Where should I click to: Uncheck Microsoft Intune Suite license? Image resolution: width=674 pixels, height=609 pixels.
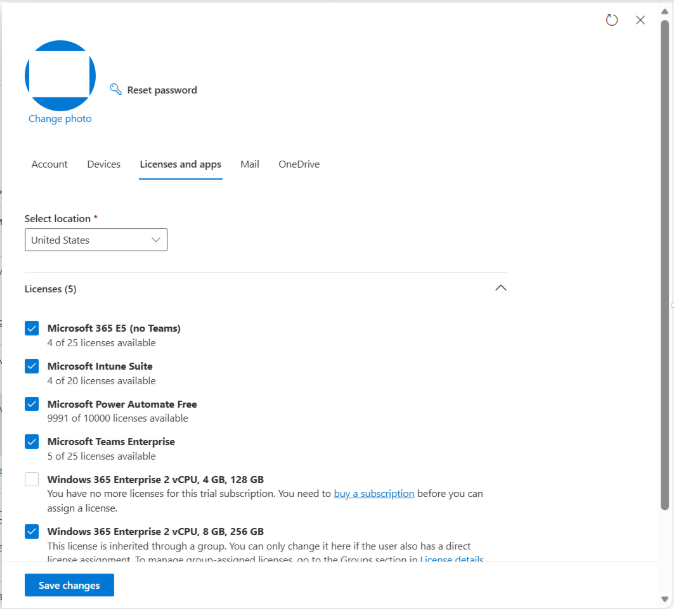point(32,366)
